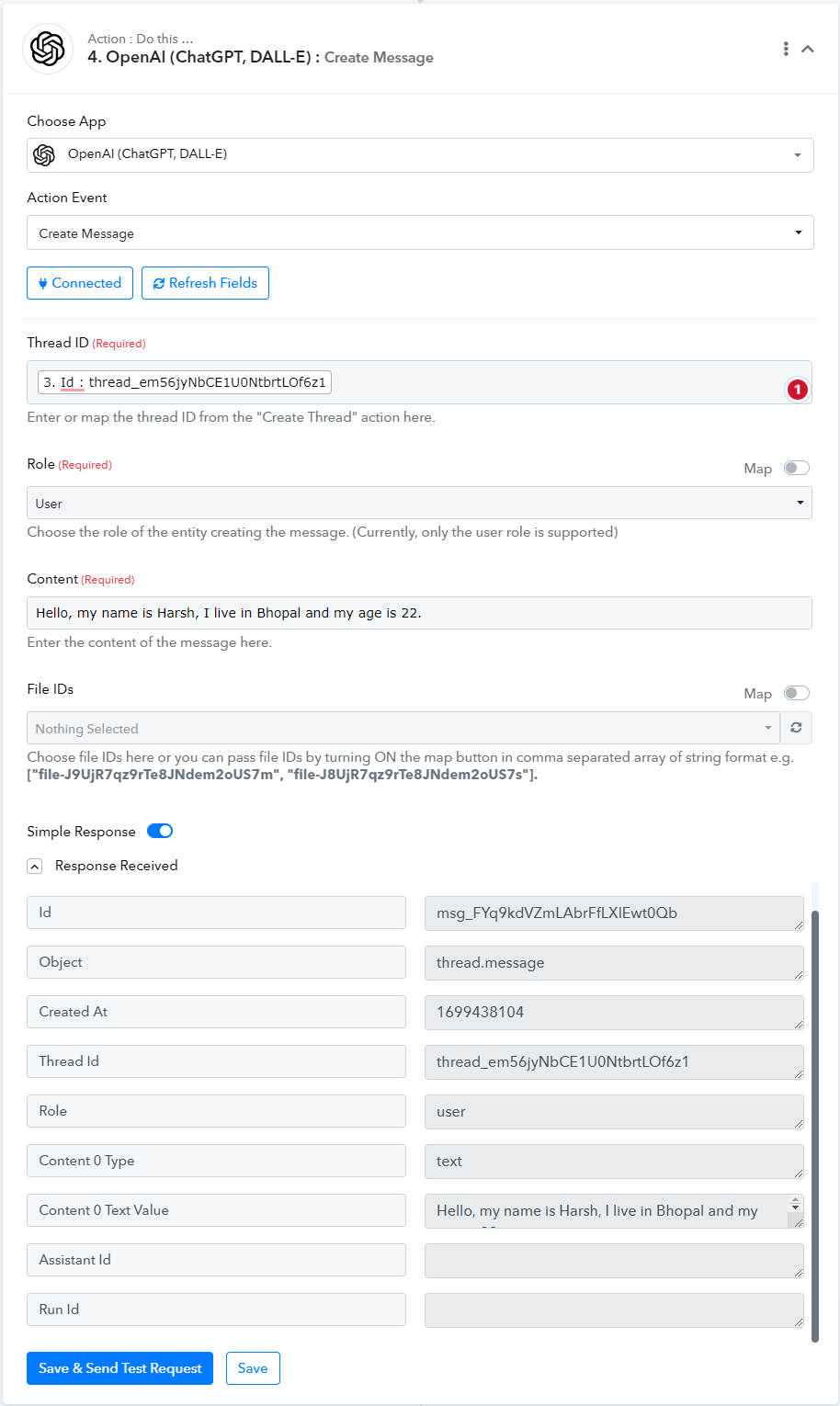The height and width of the screenshot is (1406, 840).
Task: Click the msg_FYq9kdVZmLAbrFfLXIEwt0Qb value box
Action: pos(614,913)
